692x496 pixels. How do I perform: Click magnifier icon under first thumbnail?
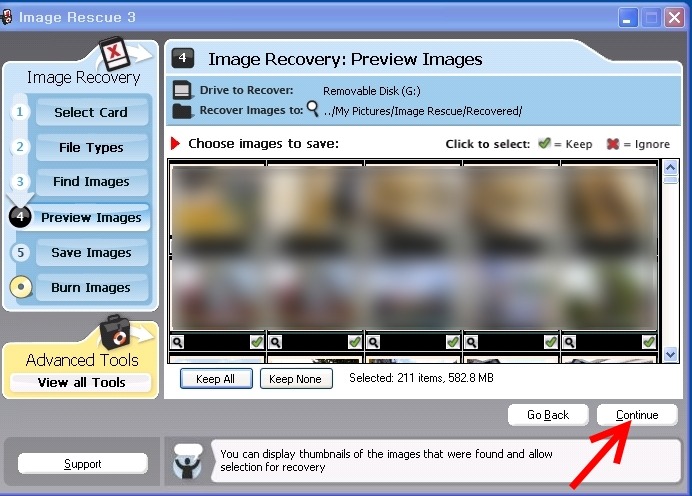click(178, 342)
